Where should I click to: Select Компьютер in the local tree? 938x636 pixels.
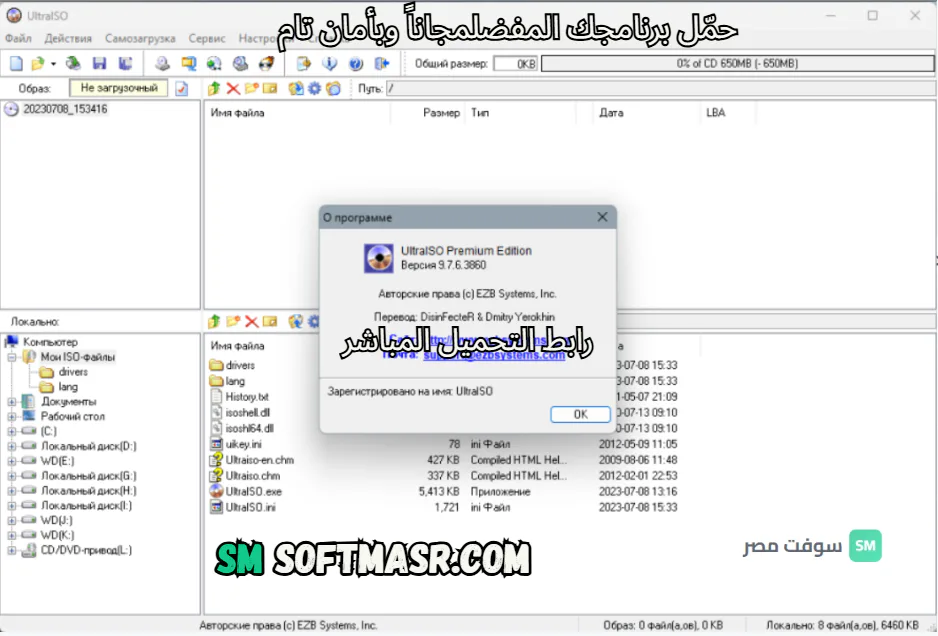tap(50, 342)
